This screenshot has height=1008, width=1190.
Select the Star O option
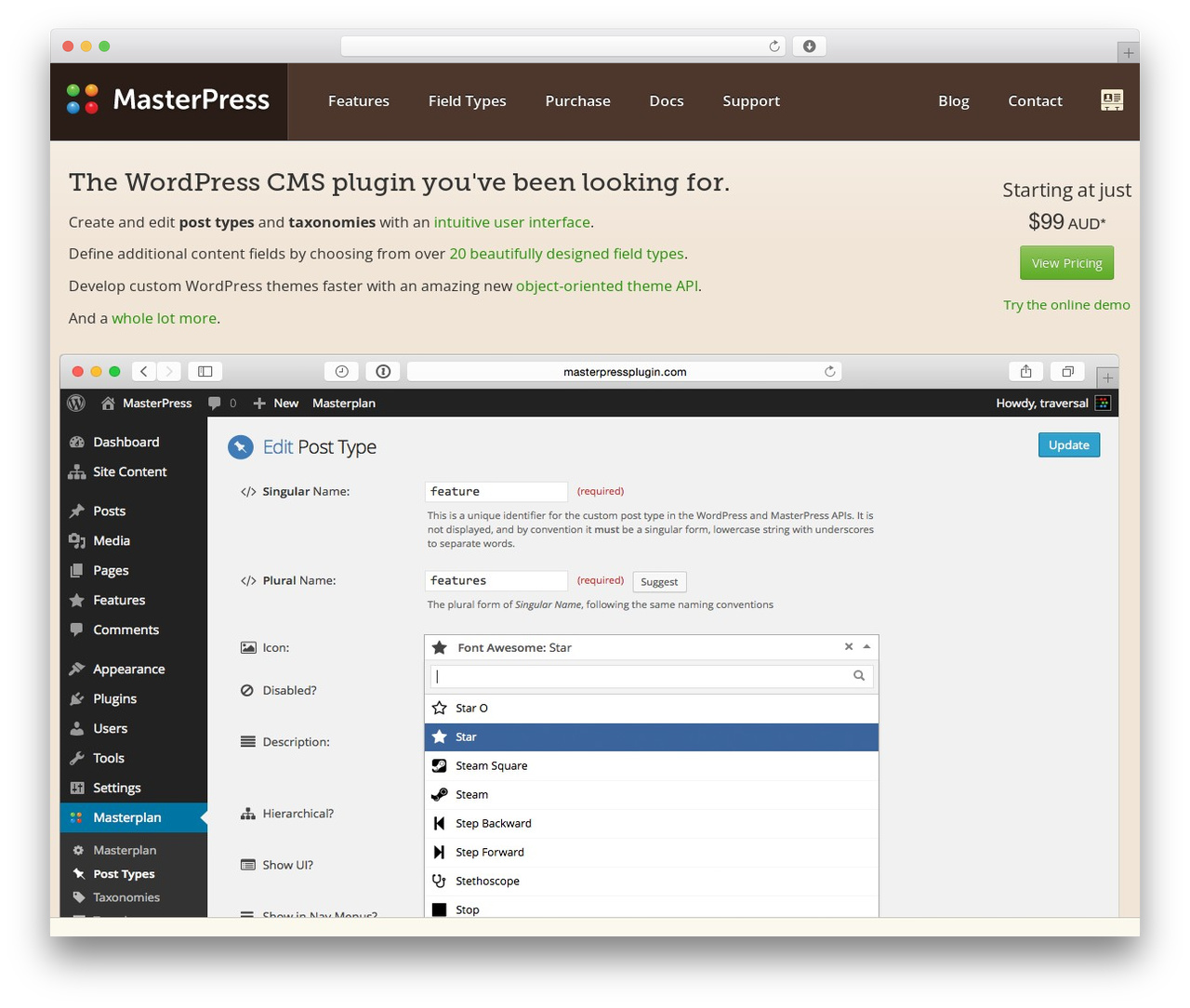tap(652, 709)
